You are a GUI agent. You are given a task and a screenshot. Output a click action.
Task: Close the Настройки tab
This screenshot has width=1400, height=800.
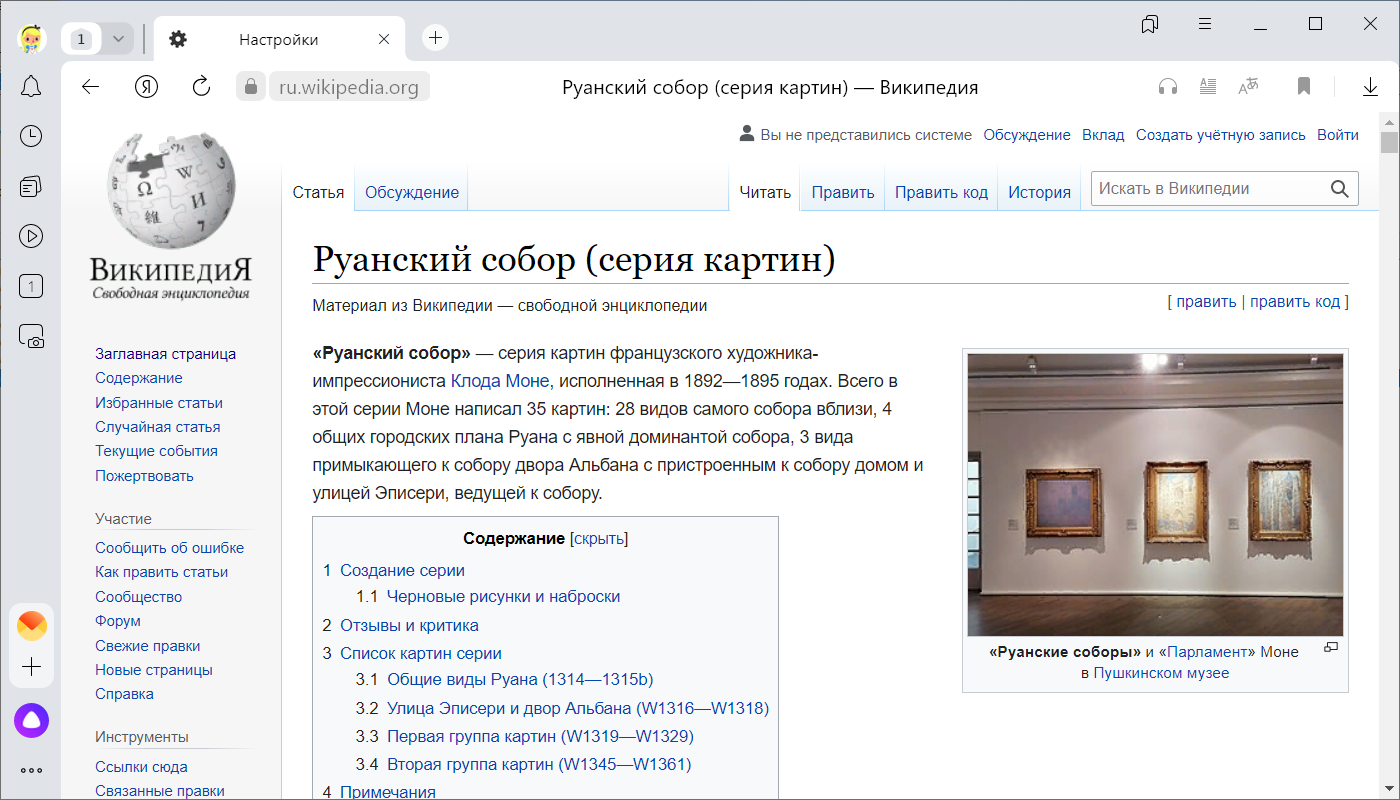(x=384, y=40)
